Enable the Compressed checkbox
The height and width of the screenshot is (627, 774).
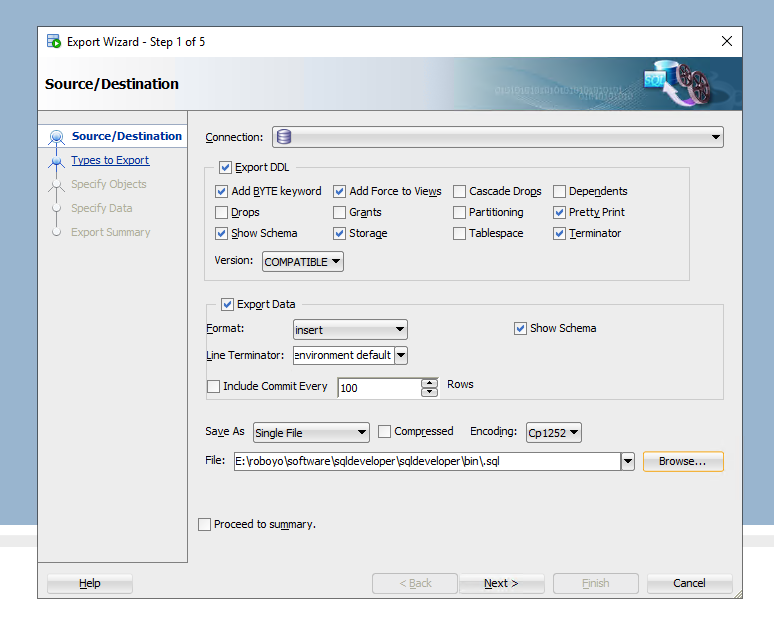384,431
